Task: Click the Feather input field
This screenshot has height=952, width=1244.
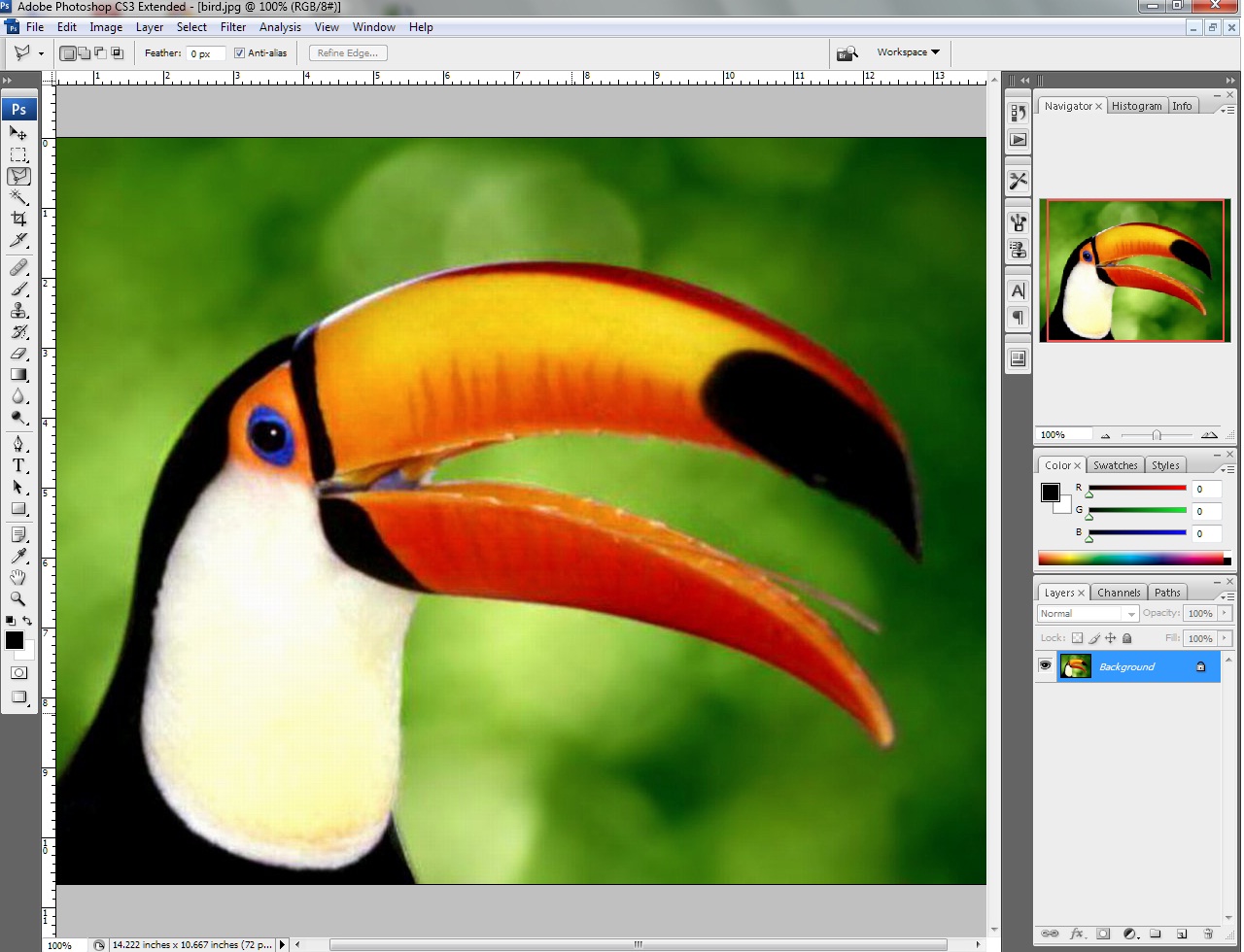Action: (206, 53)
